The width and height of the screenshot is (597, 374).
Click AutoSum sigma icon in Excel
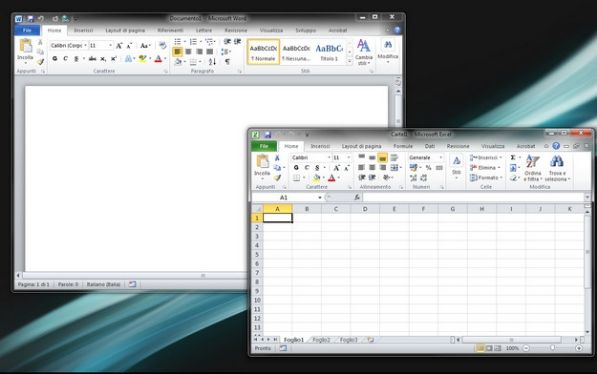click(x=513, y=158)
